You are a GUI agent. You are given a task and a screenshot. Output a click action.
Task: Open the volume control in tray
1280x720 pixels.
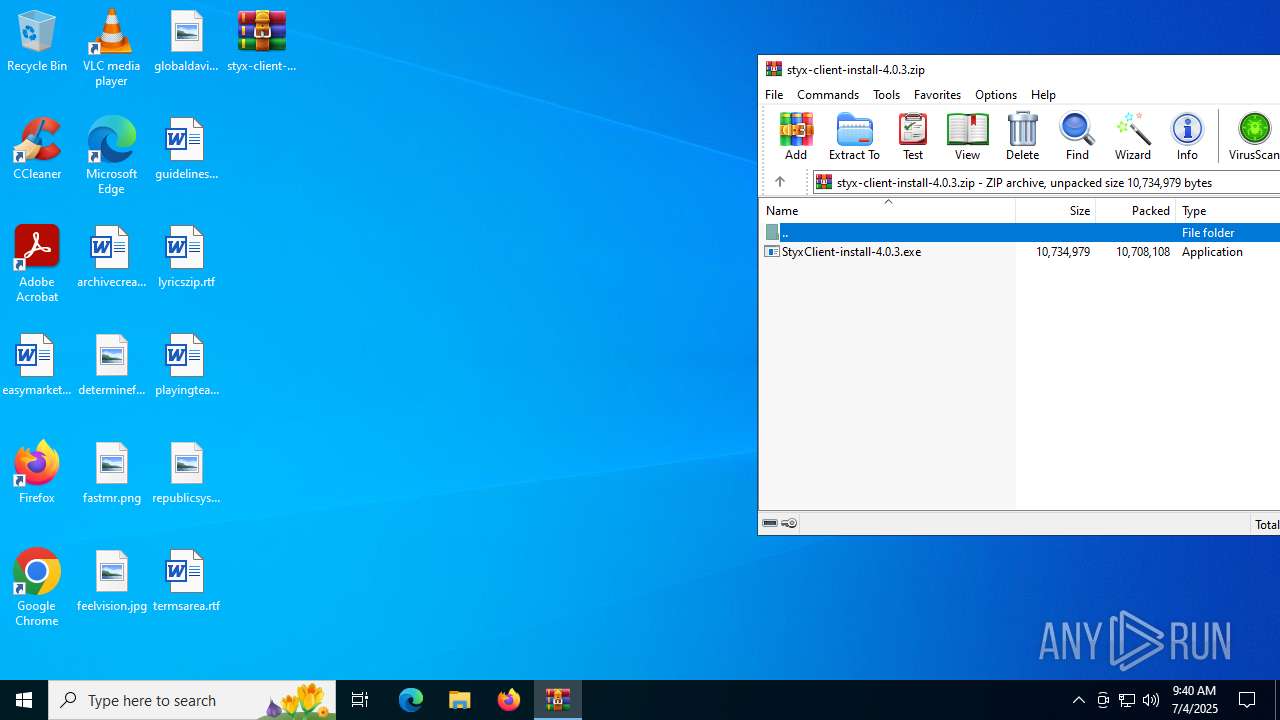(1151, 700)
